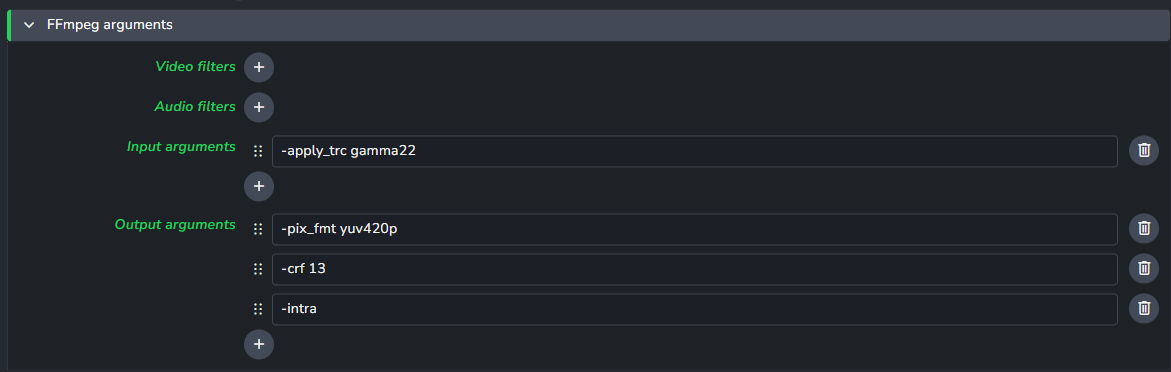Select the reorder handle next to -crf 13
The height and width of the screenshot is (372, 1171).
(258, 269)
